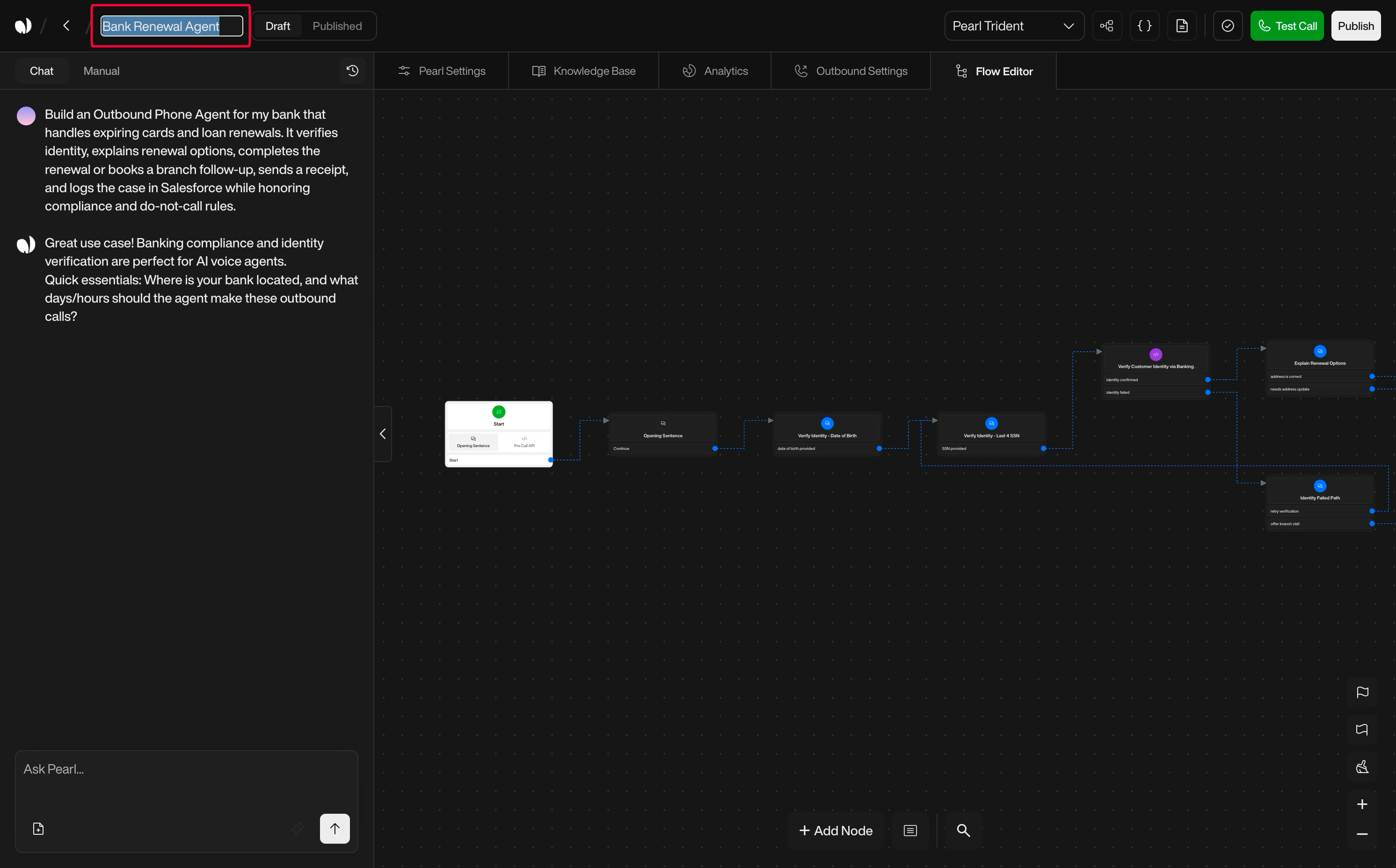Open the flow tree/hierarchy icon in top toolbar
The height and width of the screenshot is (868, 1396).
1107,25
